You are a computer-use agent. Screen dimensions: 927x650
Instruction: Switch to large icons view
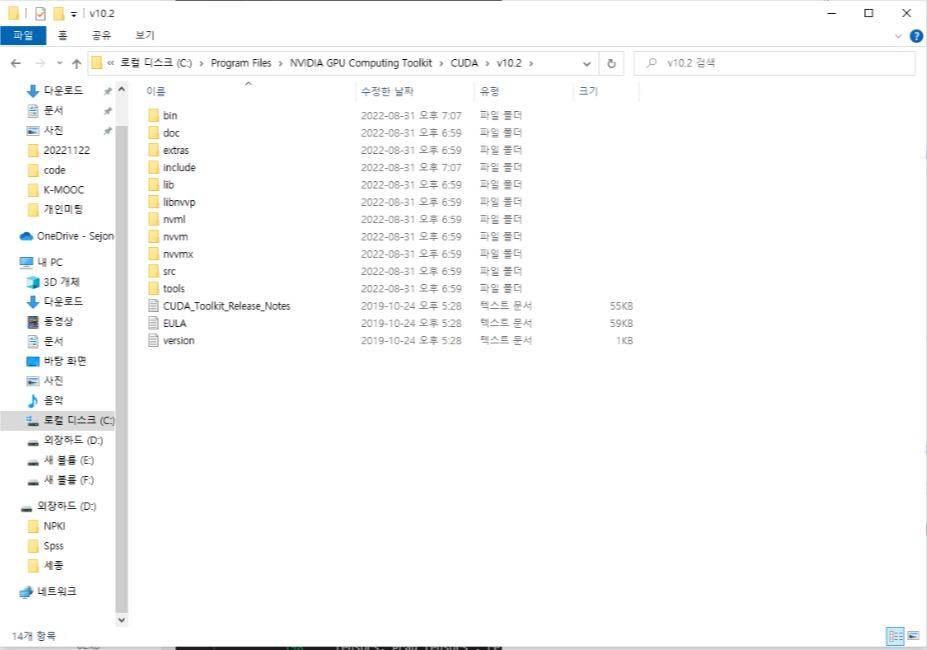point(913,636)
